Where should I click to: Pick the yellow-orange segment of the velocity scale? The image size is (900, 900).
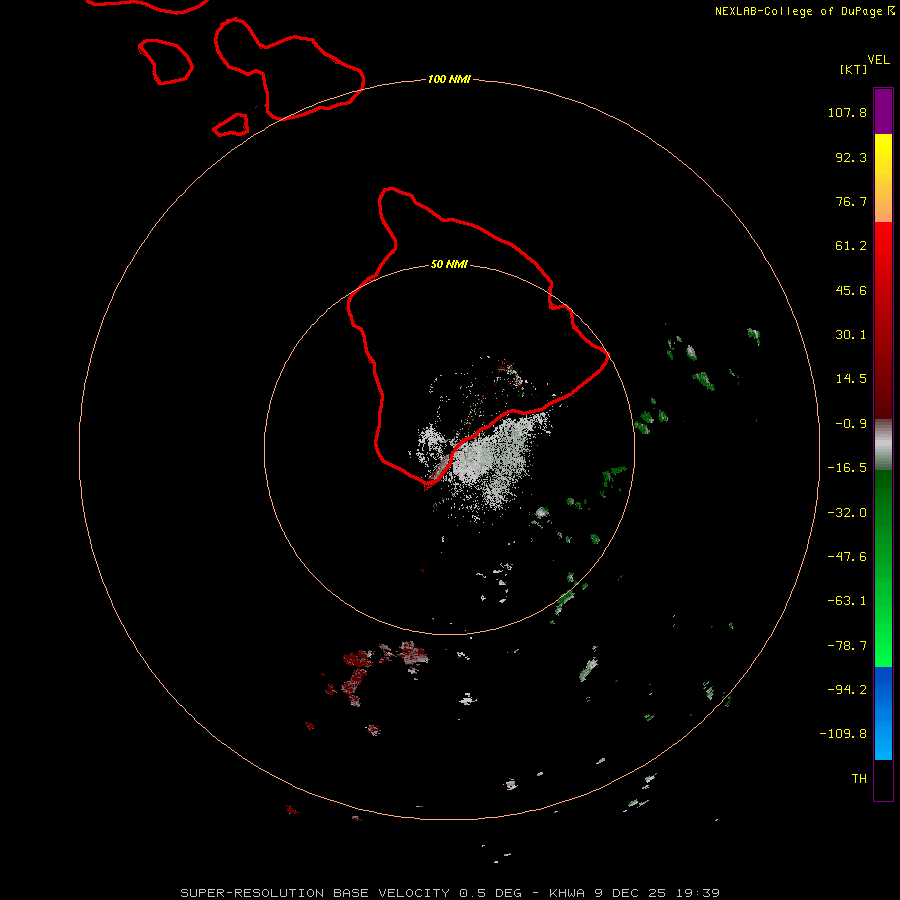pyautogui.click(x=883, y=178)
